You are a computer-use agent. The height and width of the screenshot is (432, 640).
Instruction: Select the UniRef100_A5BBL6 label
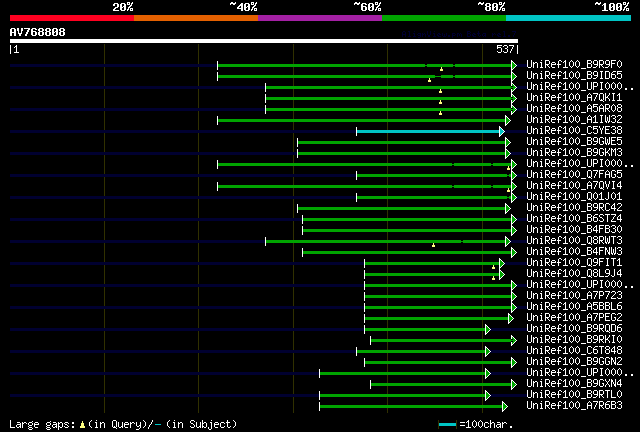574,307
